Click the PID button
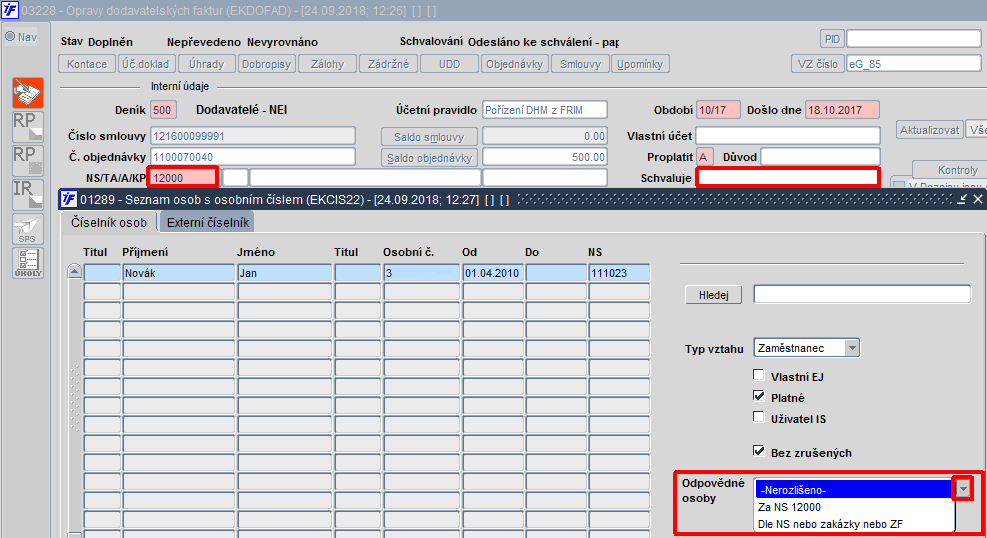Viewport: 987px width, 538px height. pos(832,39)
